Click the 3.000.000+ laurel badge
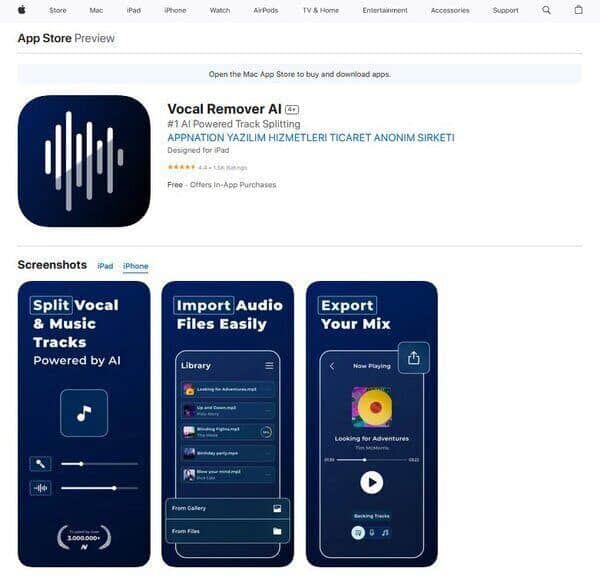 pyautogui.click(x=84, y=538)
